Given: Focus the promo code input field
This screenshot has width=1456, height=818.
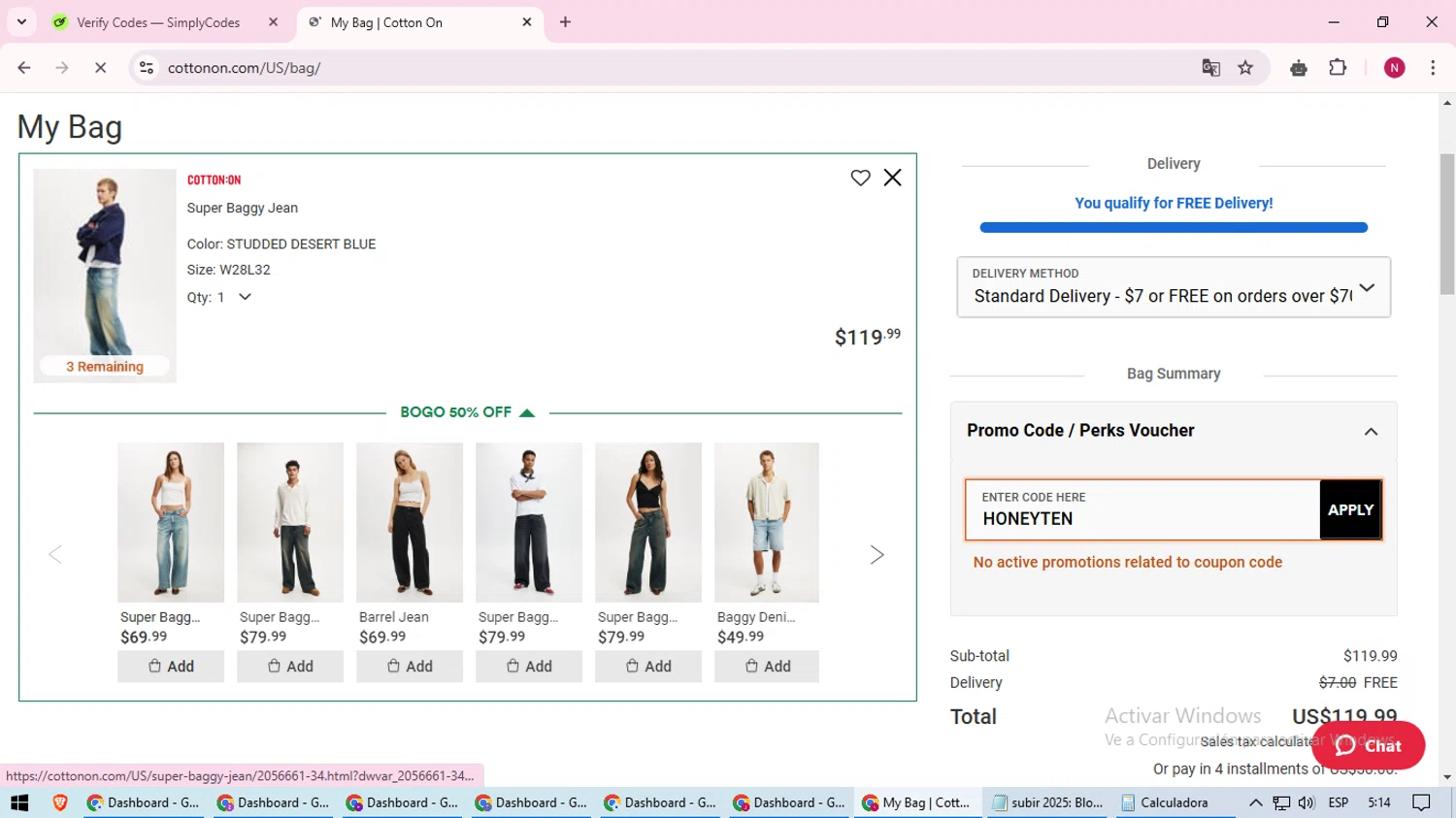Looking at the screenshot, I should pos(1142,509).
